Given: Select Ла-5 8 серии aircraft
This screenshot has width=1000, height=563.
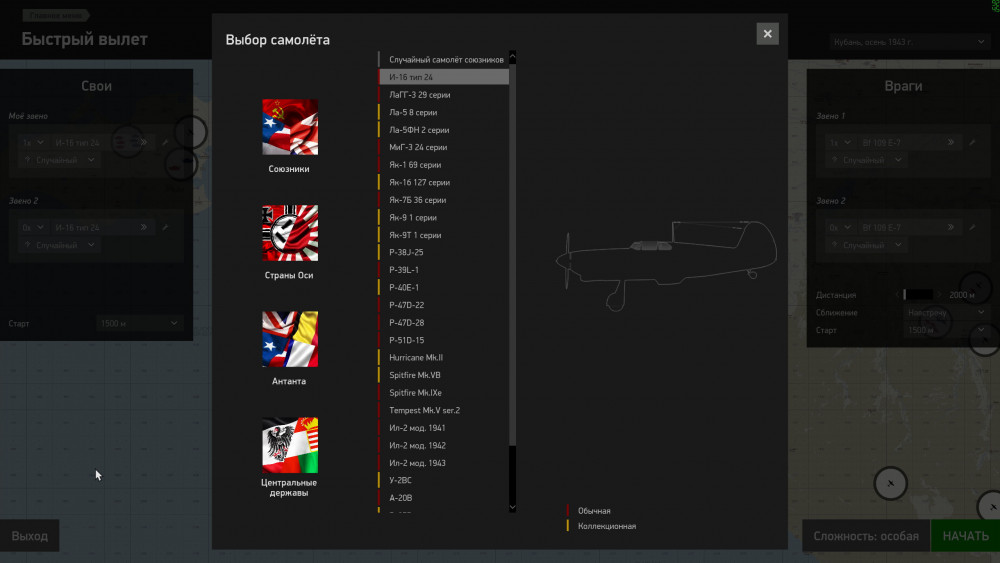Looking at the screenshot, I should 443,112.
